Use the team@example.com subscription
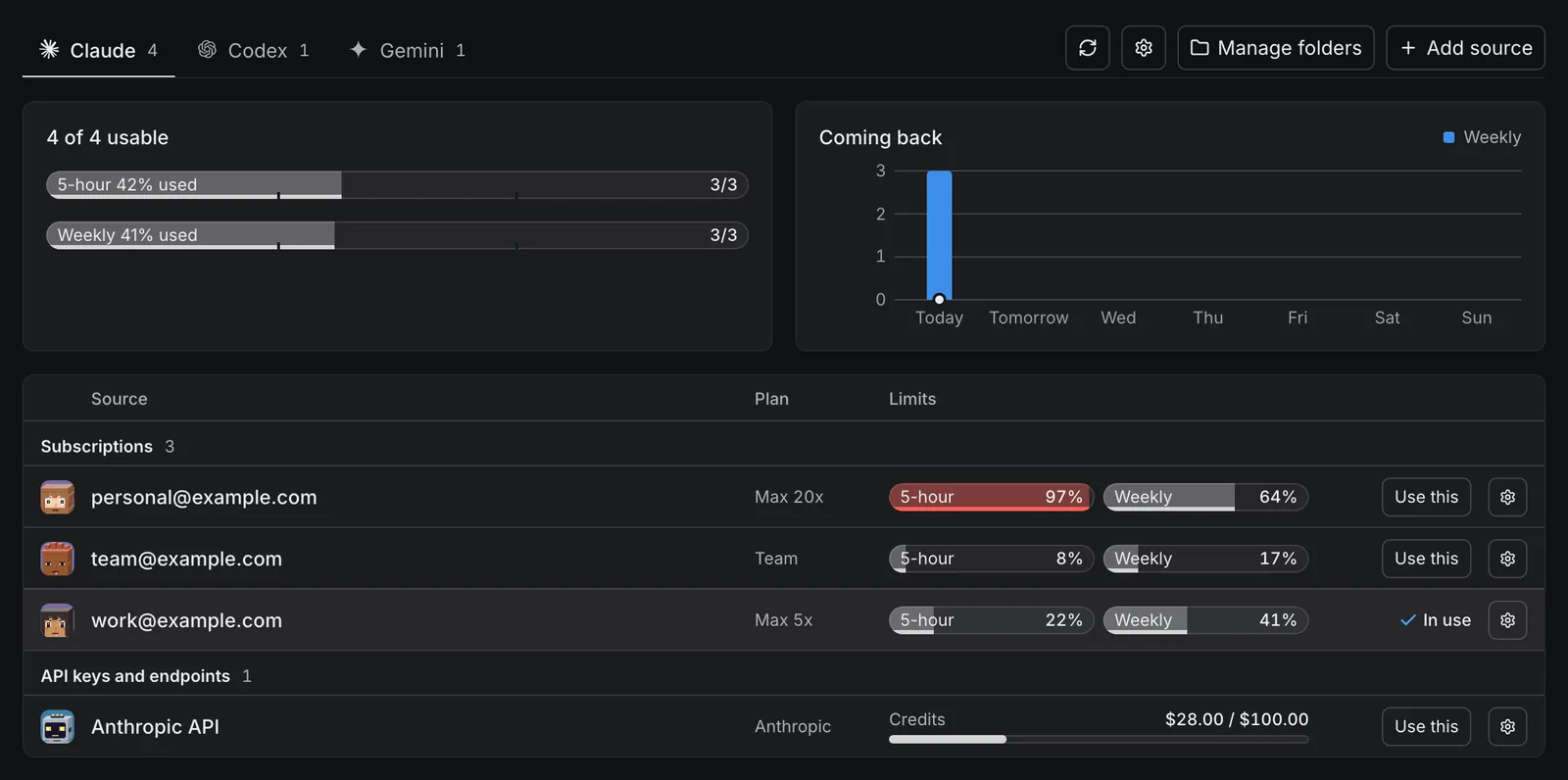This screenshot has width=1568, height=780. 1426,559
